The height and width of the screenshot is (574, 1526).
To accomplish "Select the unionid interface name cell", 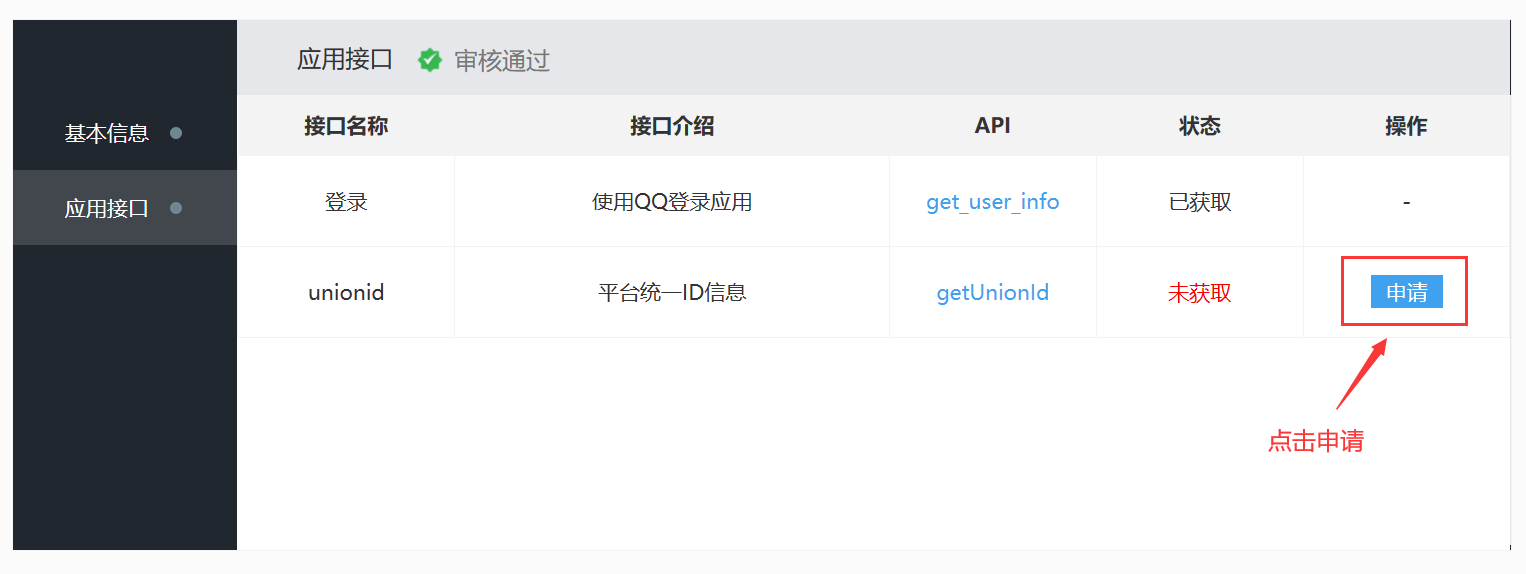I will [346, 293].
